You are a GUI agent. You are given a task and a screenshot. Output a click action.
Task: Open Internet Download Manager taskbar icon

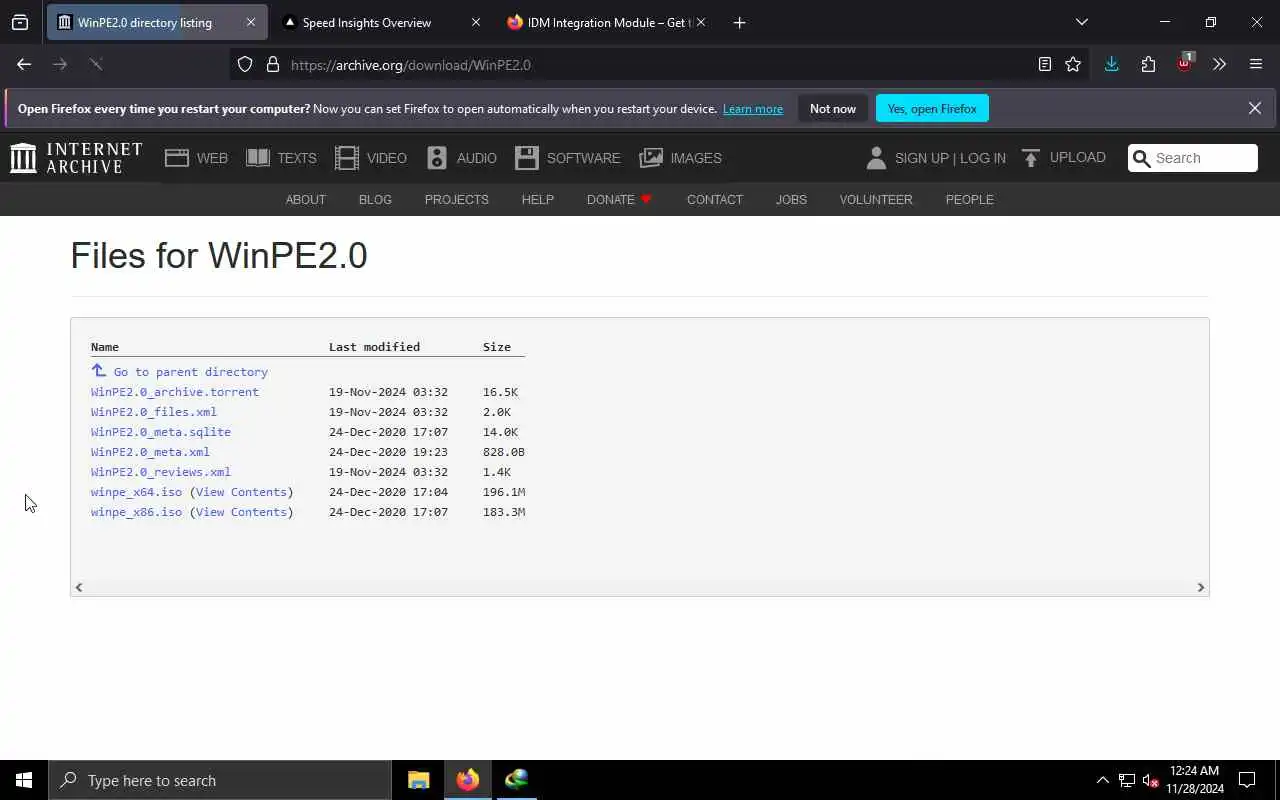516,780
